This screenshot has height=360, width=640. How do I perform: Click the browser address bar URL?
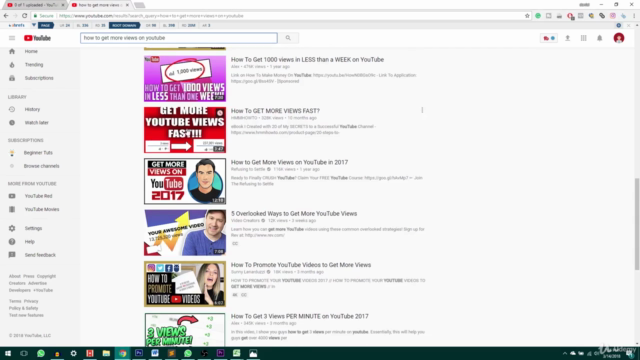[151, 16]
